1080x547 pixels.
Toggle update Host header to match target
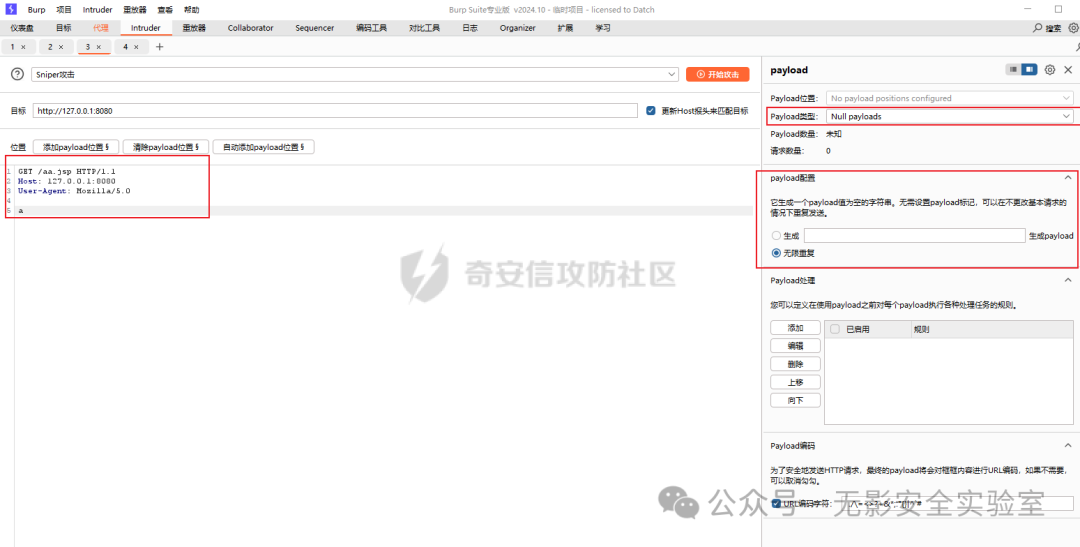650,111
